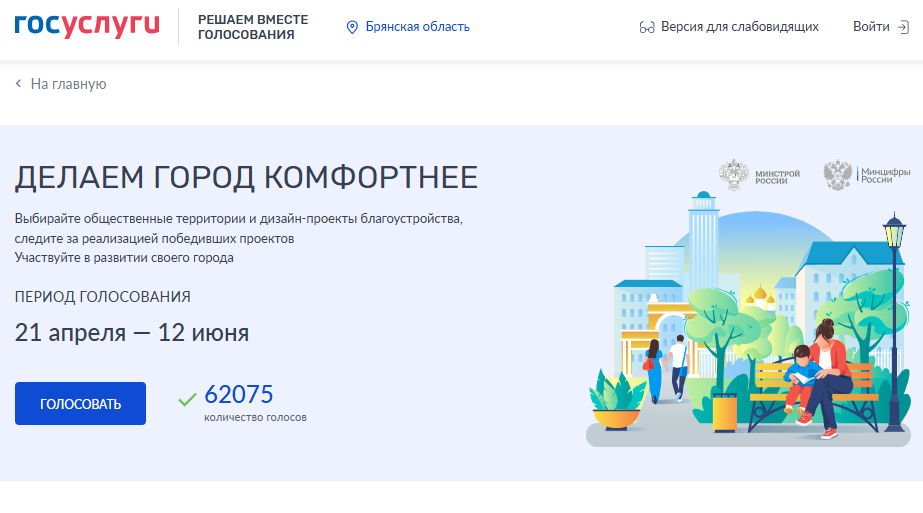The height and width of the screenshot is (513, 923).
Task: Click the login arrow icon next to Войти
Action: point(903,27)
